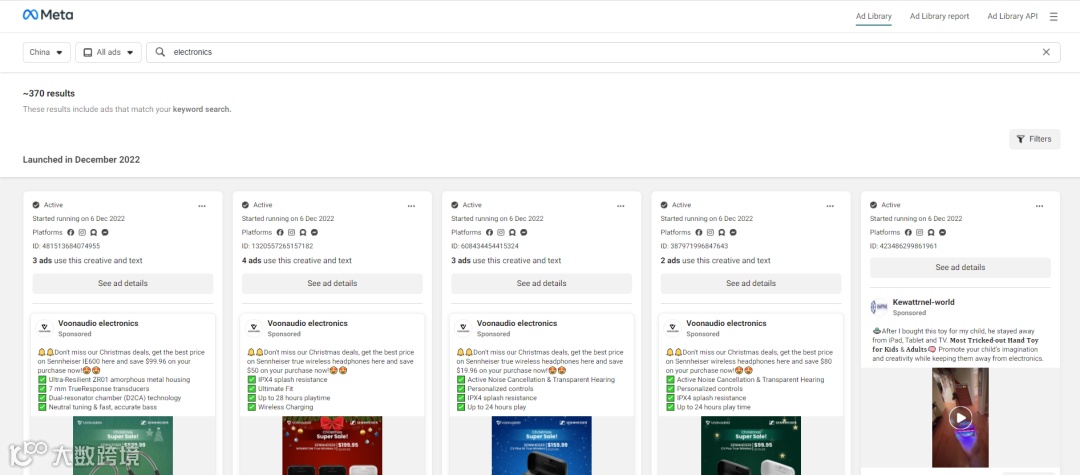Click Voonaudio avatar on the save $50 ad

tap(254, 328)
